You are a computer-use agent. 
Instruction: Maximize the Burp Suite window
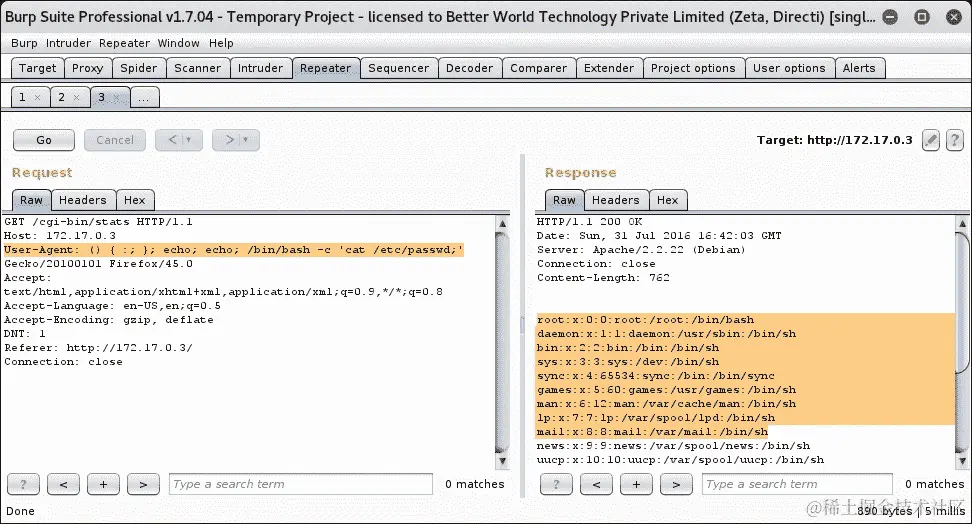point(922,17)
